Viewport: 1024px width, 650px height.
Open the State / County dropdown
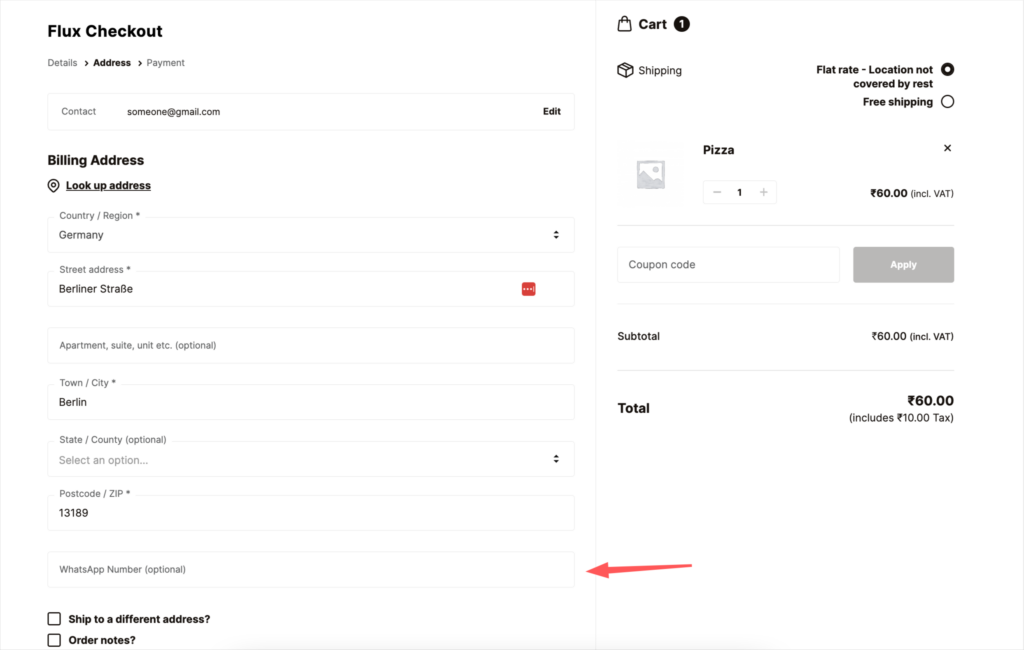[310, 459]
